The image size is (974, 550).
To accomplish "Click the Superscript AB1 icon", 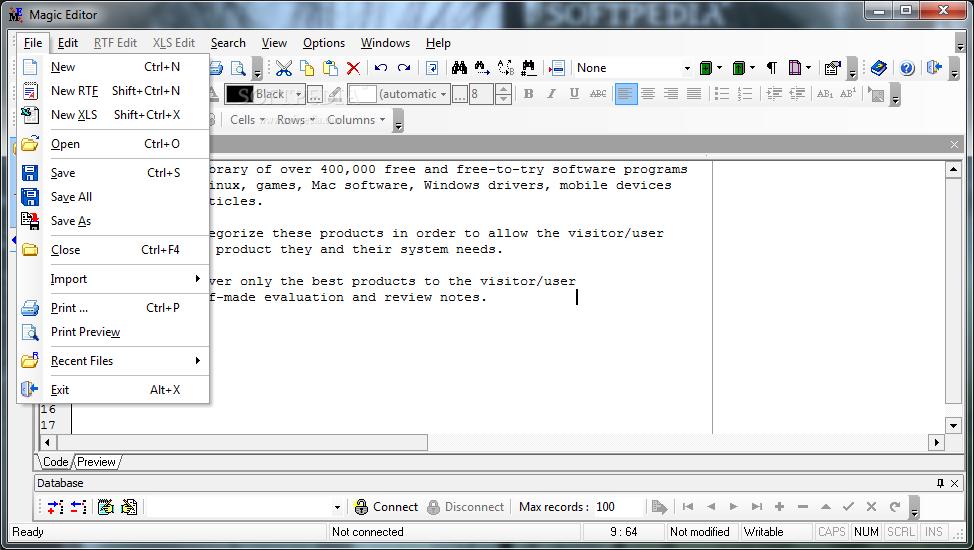I will coord(848,94).
